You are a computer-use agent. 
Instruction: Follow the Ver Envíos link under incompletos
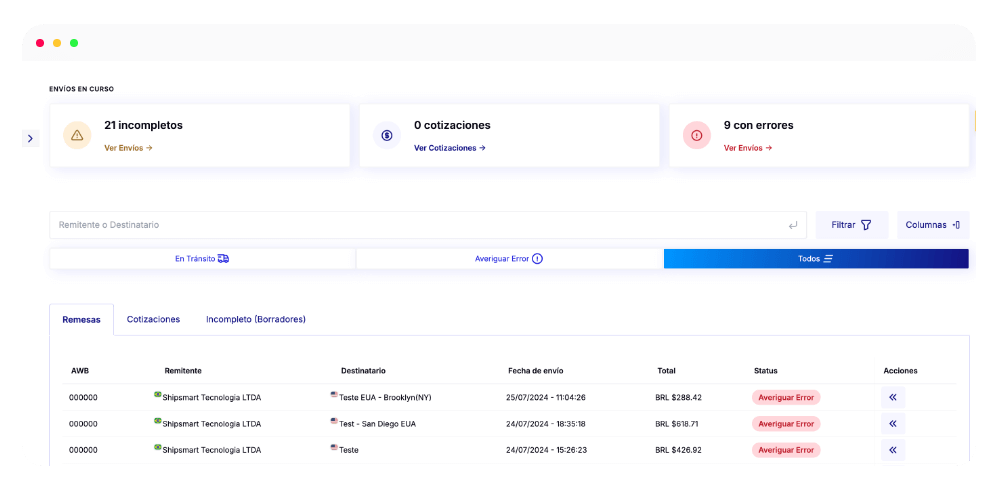point(128,148)
